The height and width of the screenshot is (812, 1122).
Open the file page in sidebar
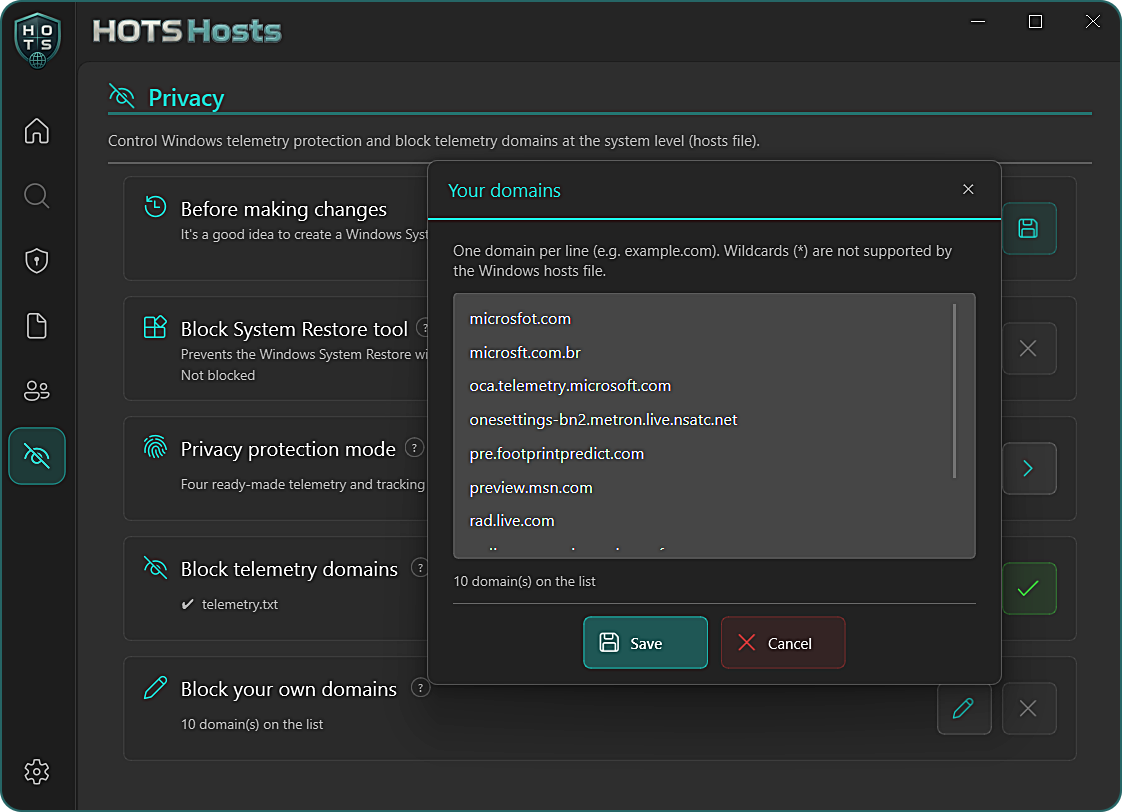coord(36,326)
